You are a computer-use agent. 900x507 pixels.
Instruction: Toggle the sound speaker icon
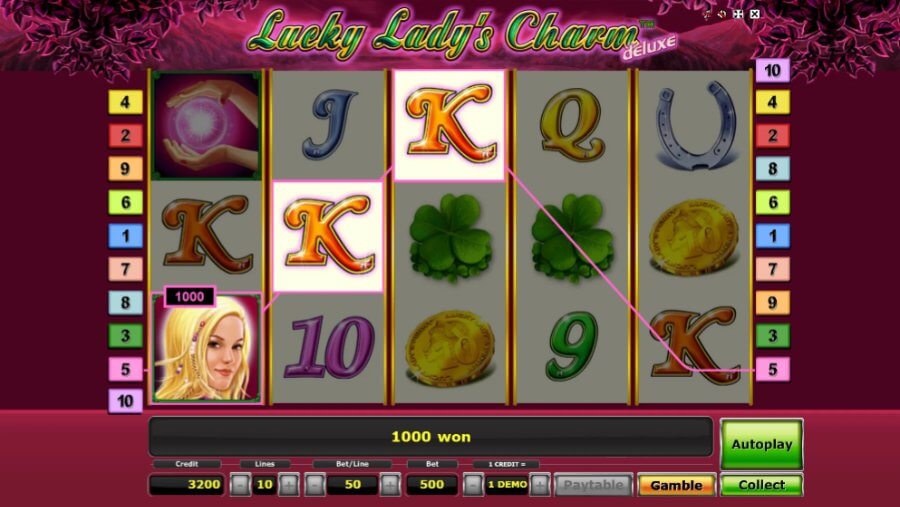click(x=721, y=14)
